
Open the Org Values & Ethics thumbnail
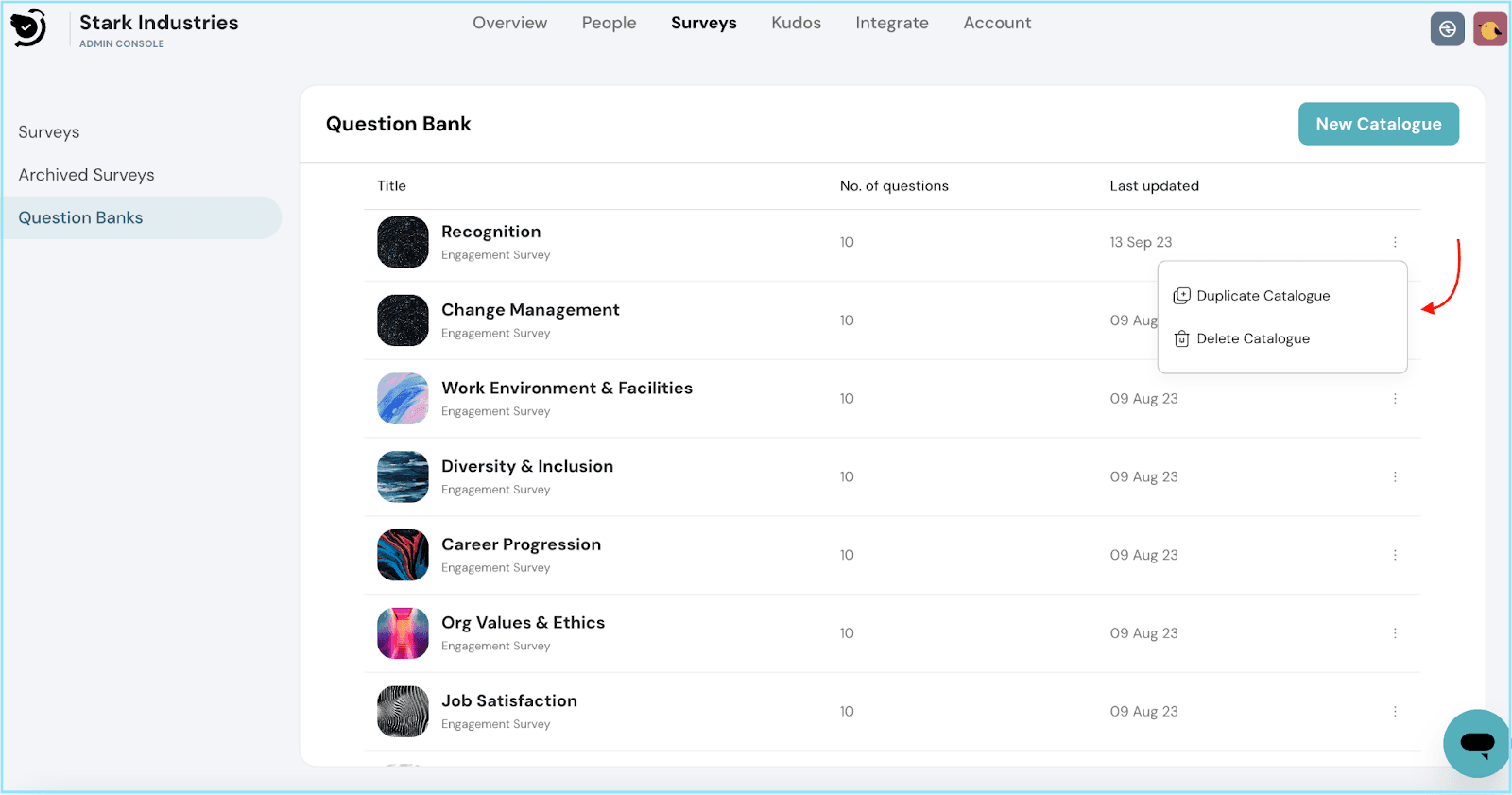(403, 633)
